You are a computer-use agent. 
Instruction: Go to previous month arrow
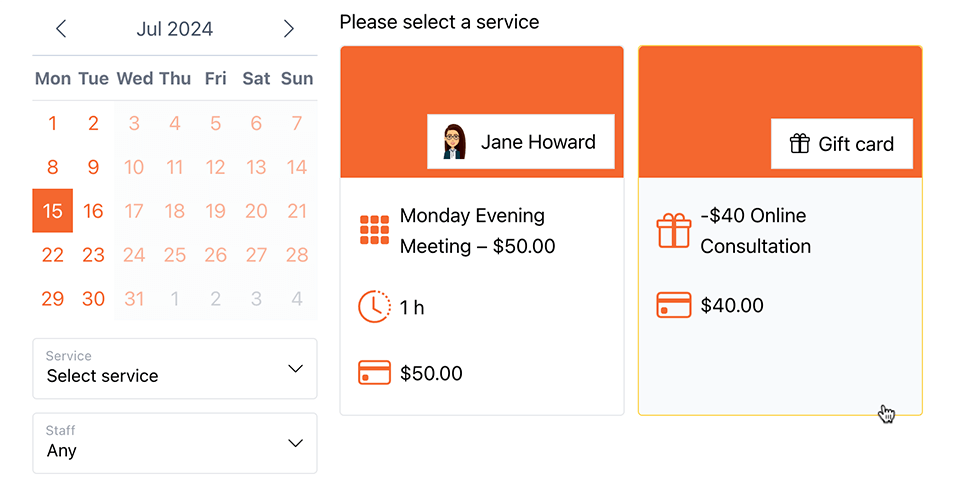click(61, 29)
